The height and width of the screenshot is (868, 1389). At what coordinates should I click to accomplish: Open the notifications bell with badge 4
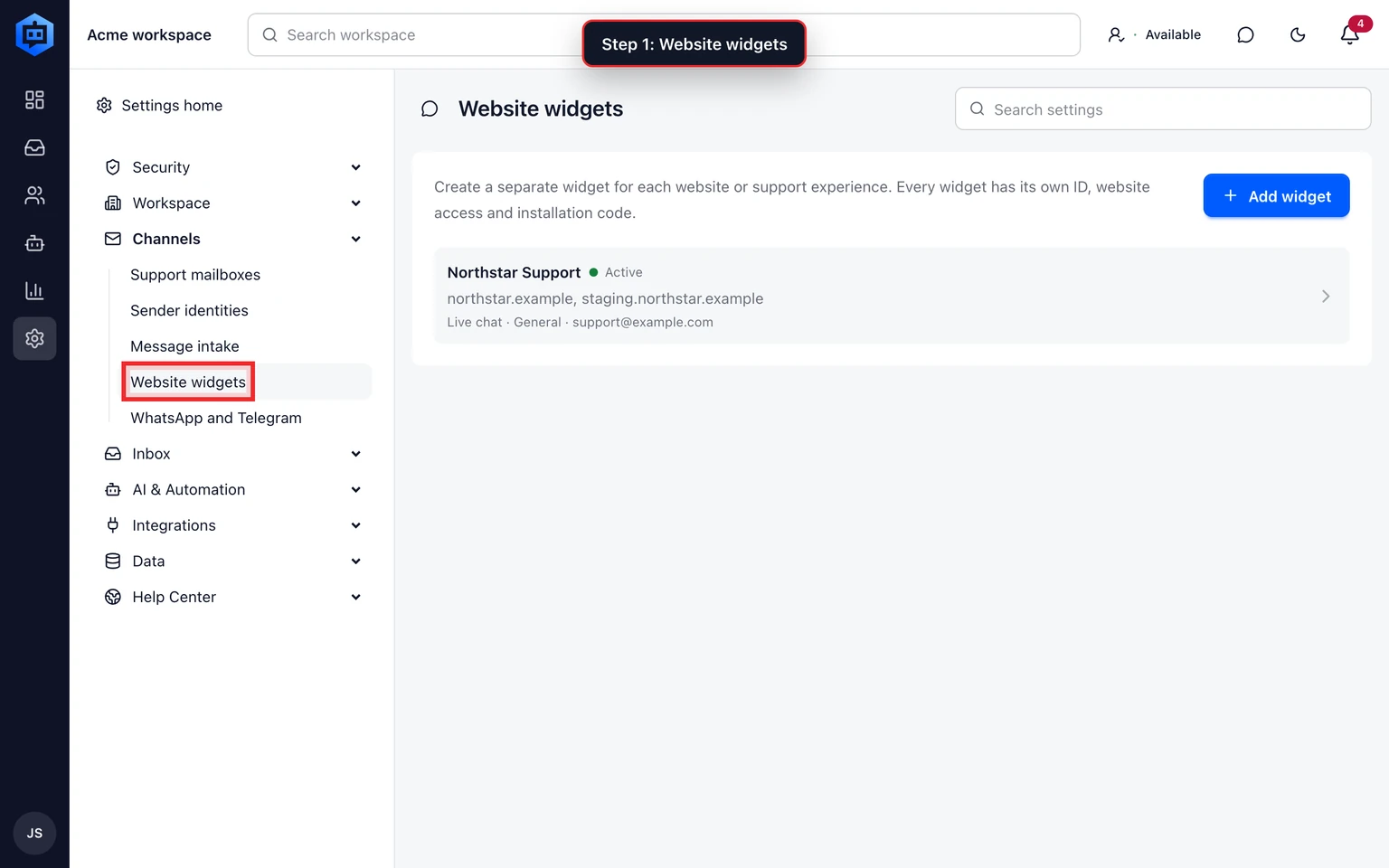point(1350,34)
